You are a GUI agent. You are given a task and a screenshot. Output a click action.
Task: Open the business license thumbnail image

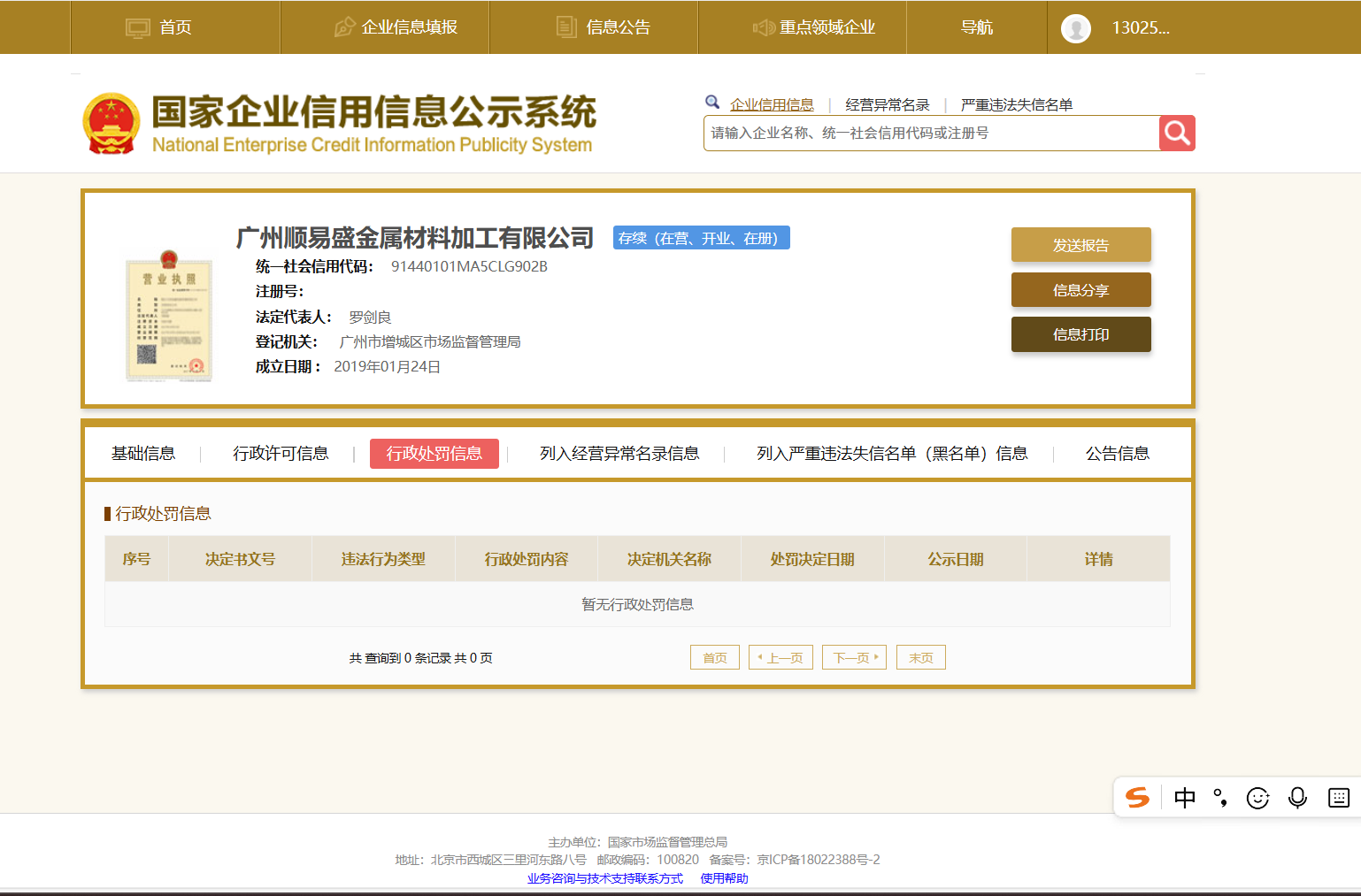click(169, 316)
